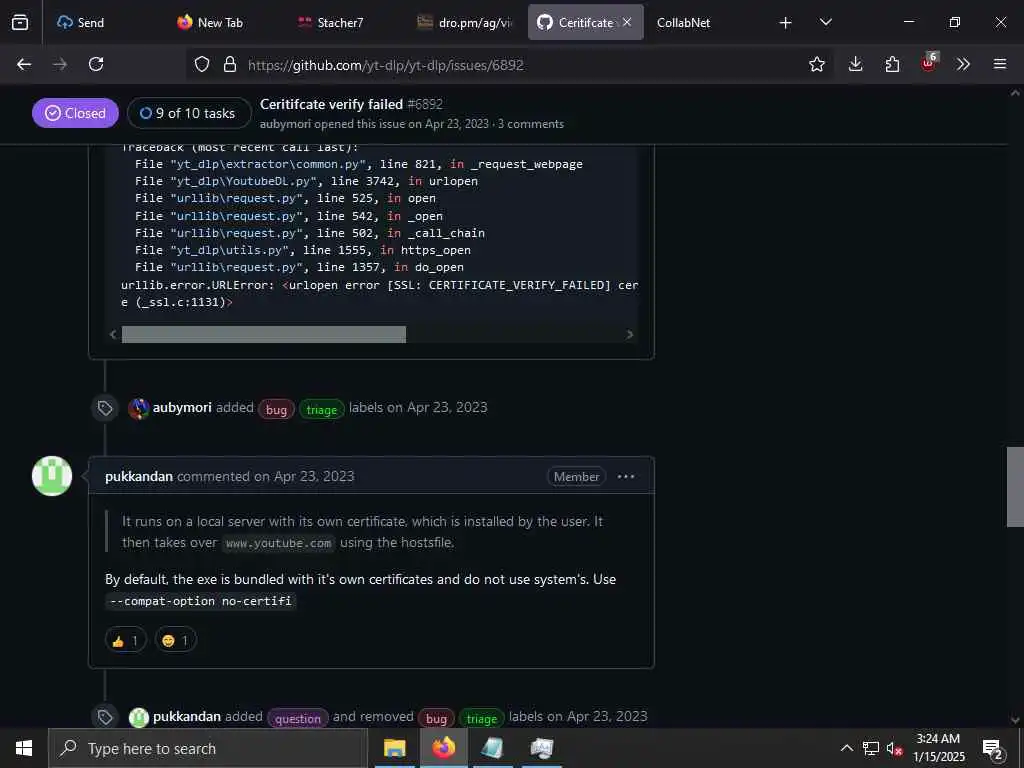Open the Apr 23, 2023 label event date
The image size is (1024, 768).
(447, 408)
